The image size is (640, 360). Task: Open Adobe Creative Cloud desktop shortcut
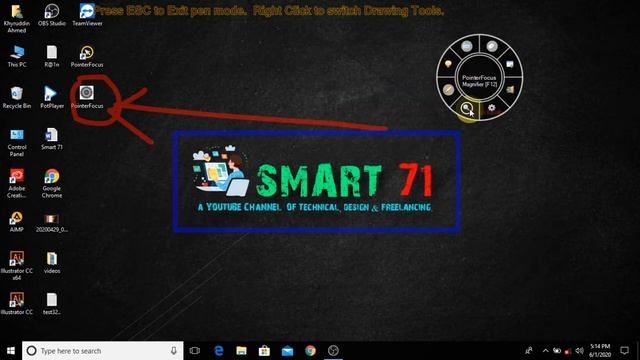tap(17, 184)
